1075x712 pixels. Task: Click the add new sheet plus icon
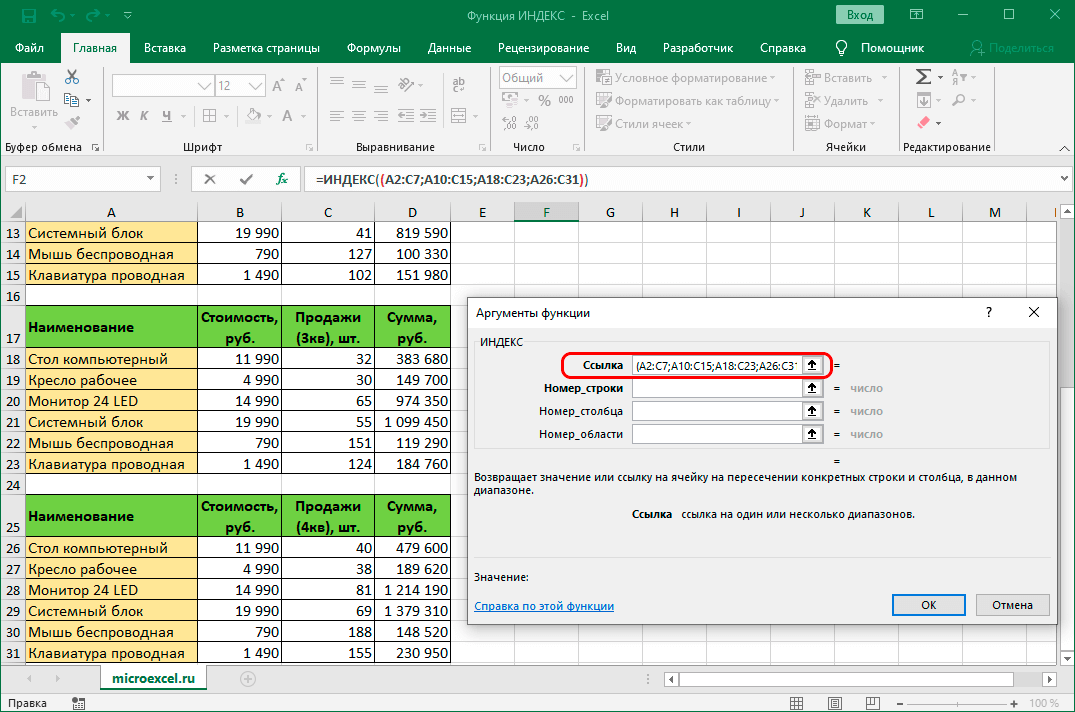pyautogui.click(x=247, y=678)
